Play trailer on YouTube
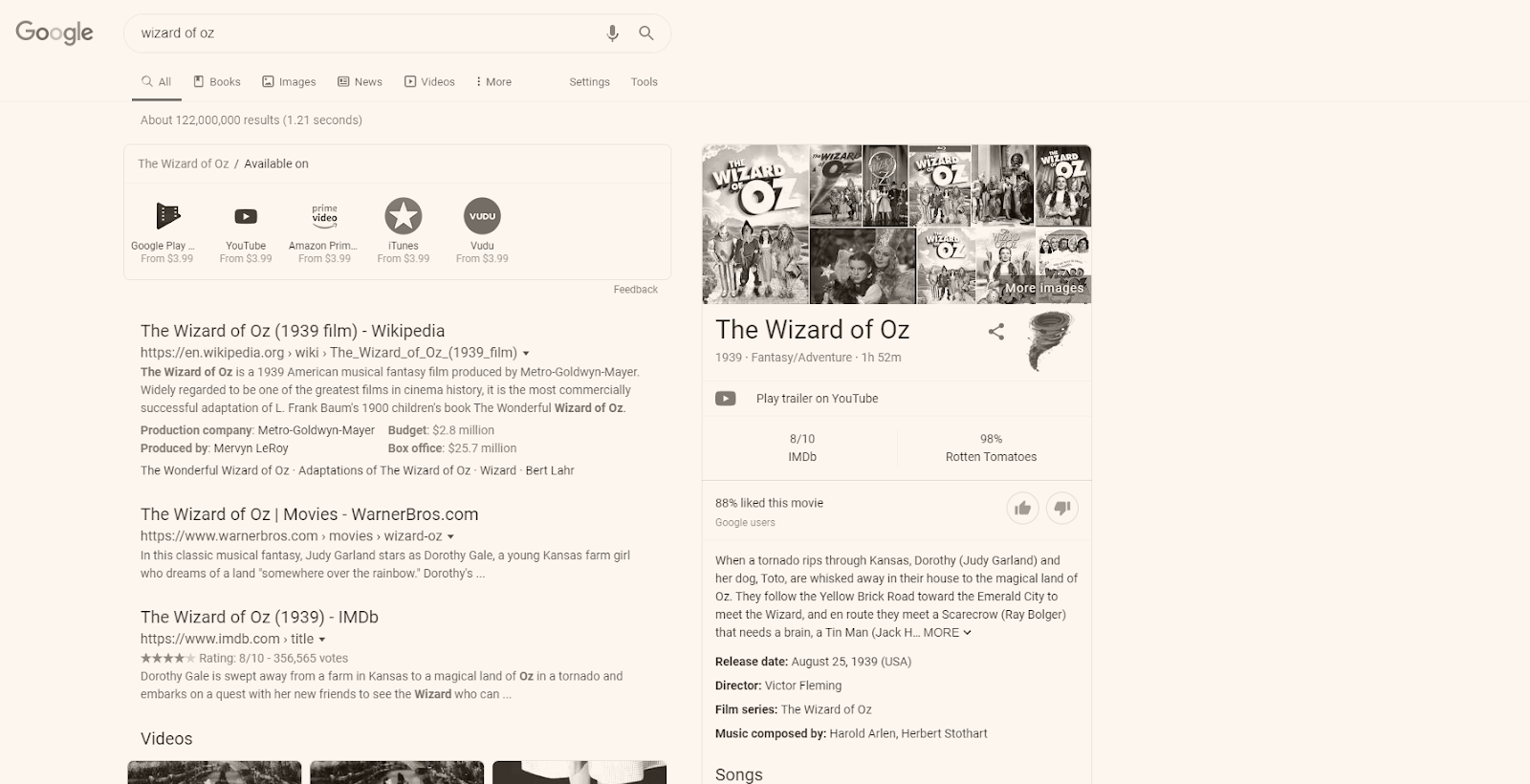This screenshot has height=784, width=1530. 817,399
